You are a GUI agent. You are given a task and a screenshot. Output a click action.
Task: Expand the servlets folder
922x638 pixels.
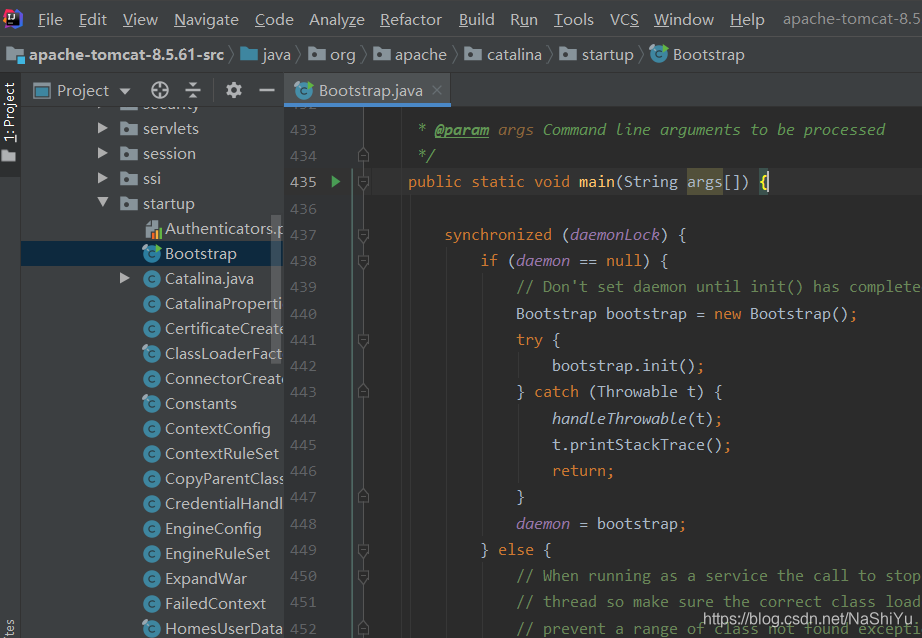pyautogui.click(x=103, y=128)
